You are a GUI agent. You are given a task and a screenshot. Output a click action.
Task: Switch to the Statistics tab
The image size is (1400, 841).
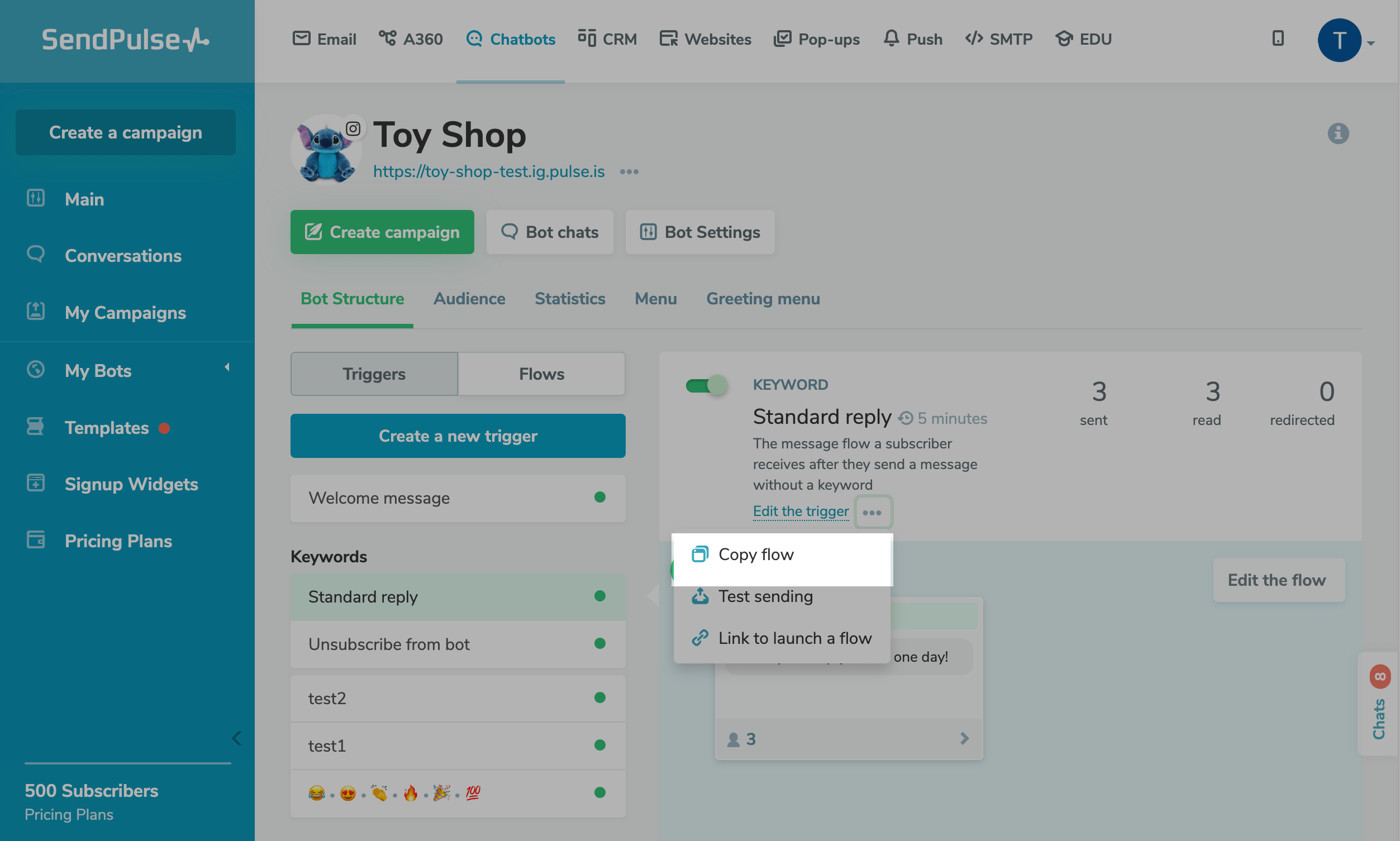[570, 298]
